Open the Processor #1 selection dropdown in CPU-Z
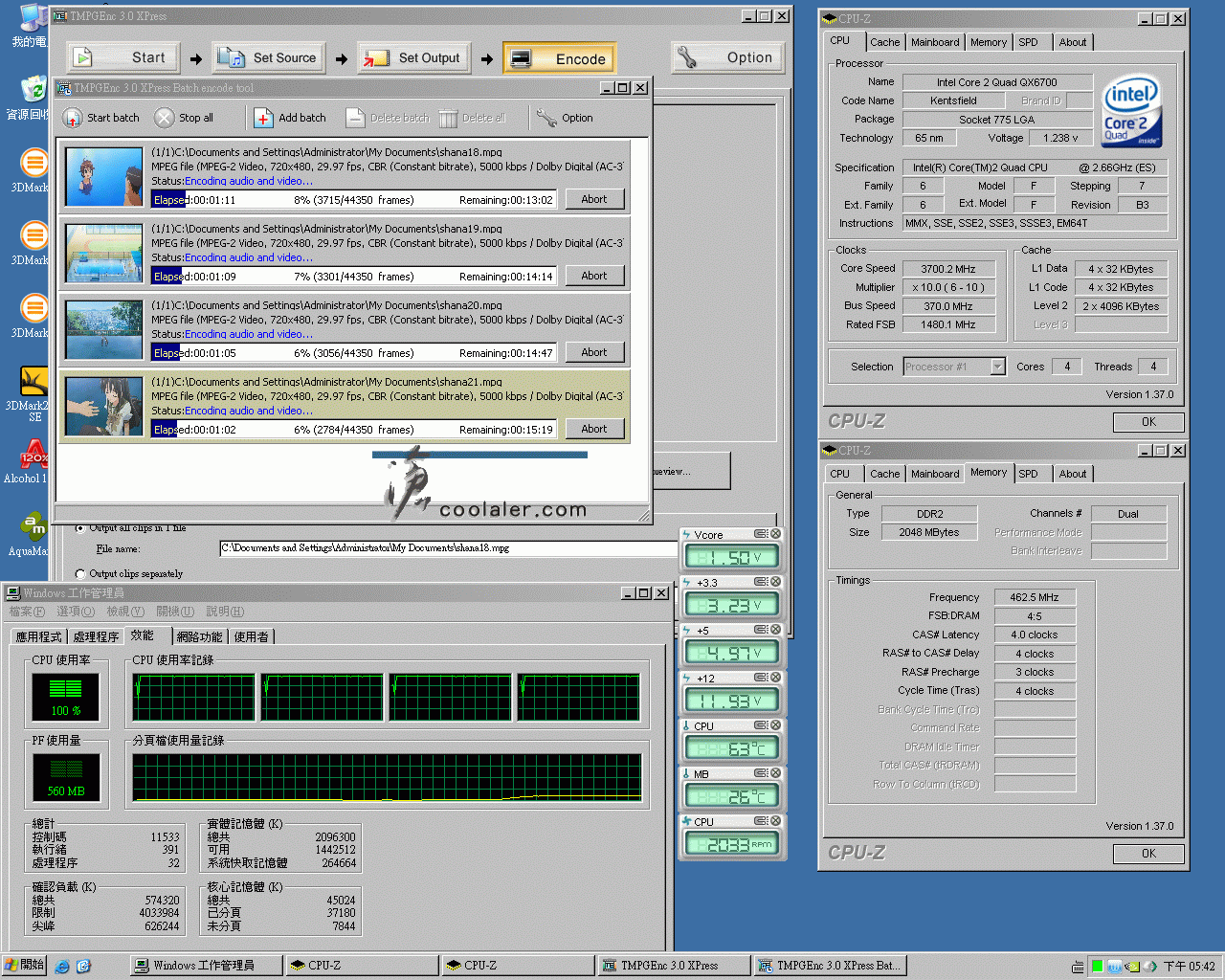The height and width of the screenshot is (980, 1225). 954,367
